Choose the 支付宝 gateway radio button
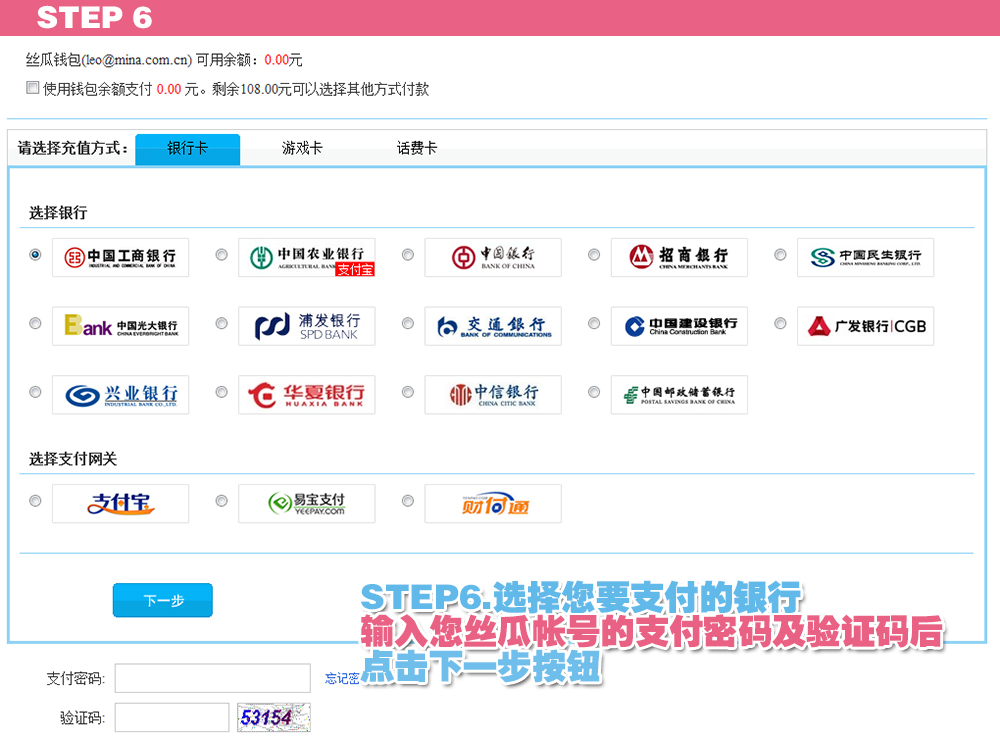 pyautogui.click(x=35, y=501)
